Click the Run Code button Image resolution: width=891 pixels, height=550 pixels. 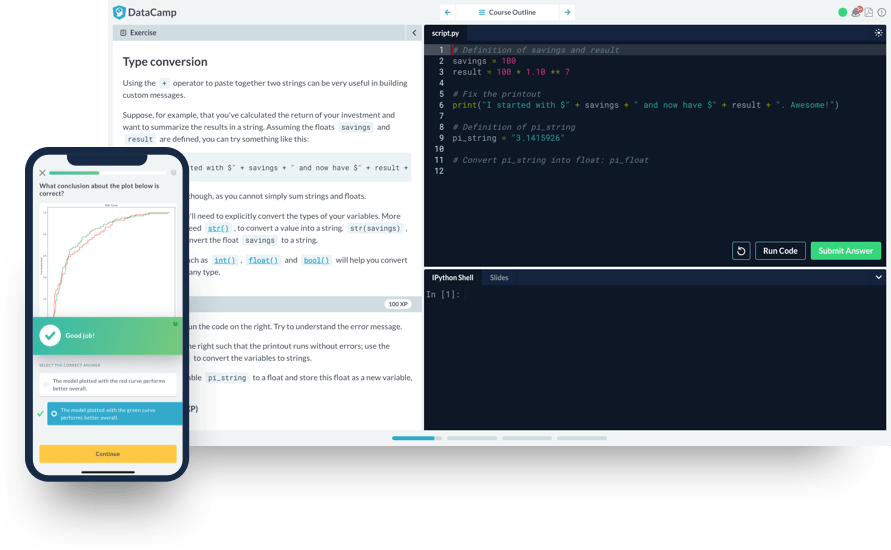pos(780,251)
